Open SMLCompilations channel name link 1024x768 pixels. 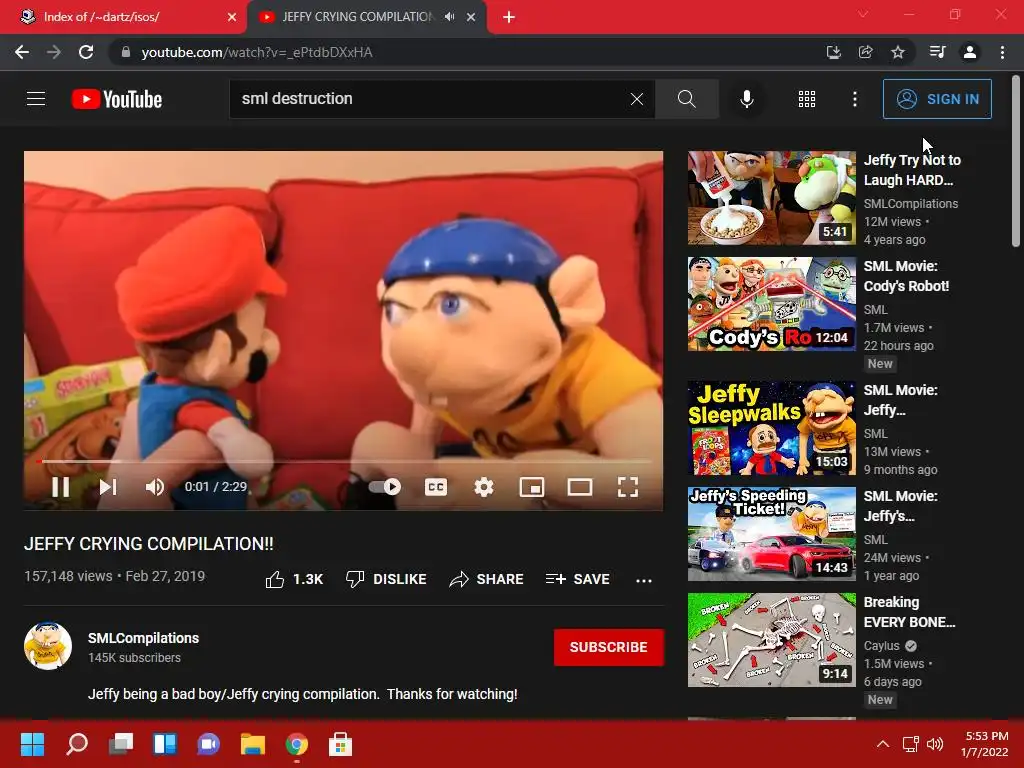[144, 638]
